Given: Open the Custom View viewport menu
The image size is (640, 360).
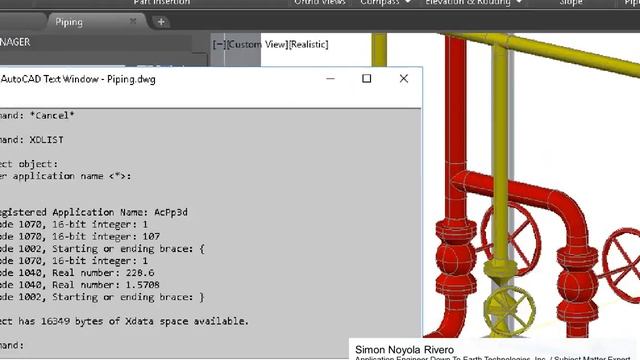Looking at the screenshot, I should click(257, 44).
